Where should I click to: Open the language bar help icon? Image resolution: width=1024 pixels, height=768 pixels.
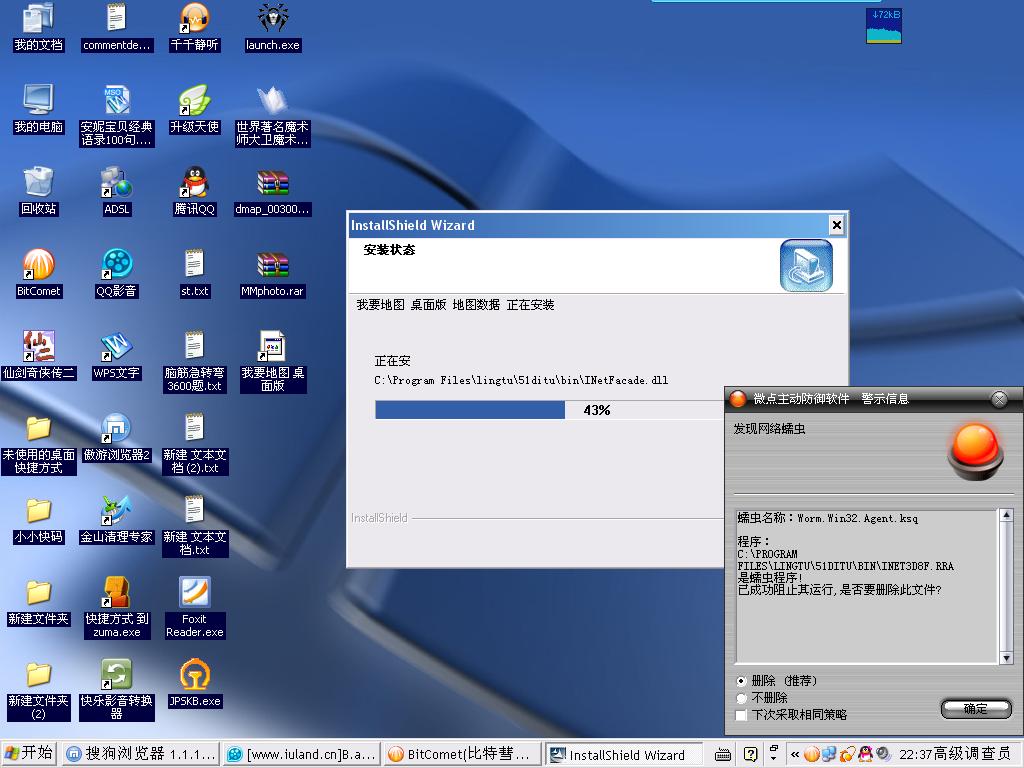tap(751, 754)
